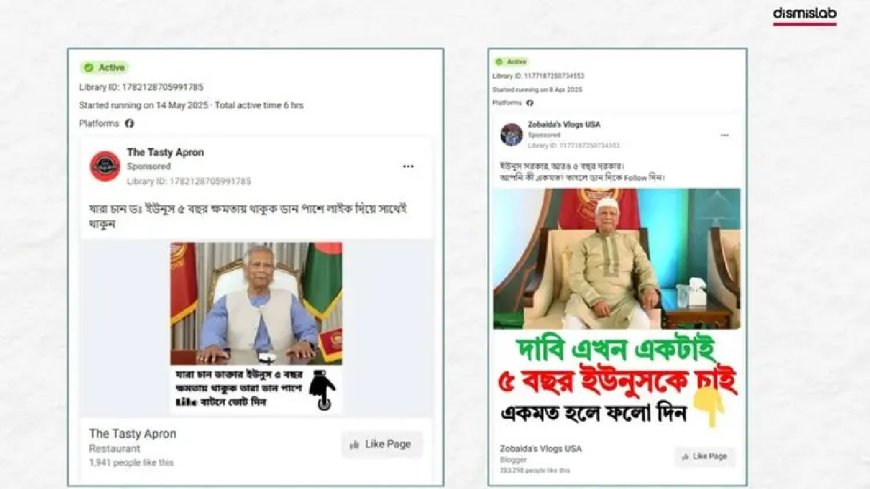Image resolution: width=870 pixels, height=489 pixels.
Task: Click the Facebook platform icon in left ad
Action: (129, 123)
